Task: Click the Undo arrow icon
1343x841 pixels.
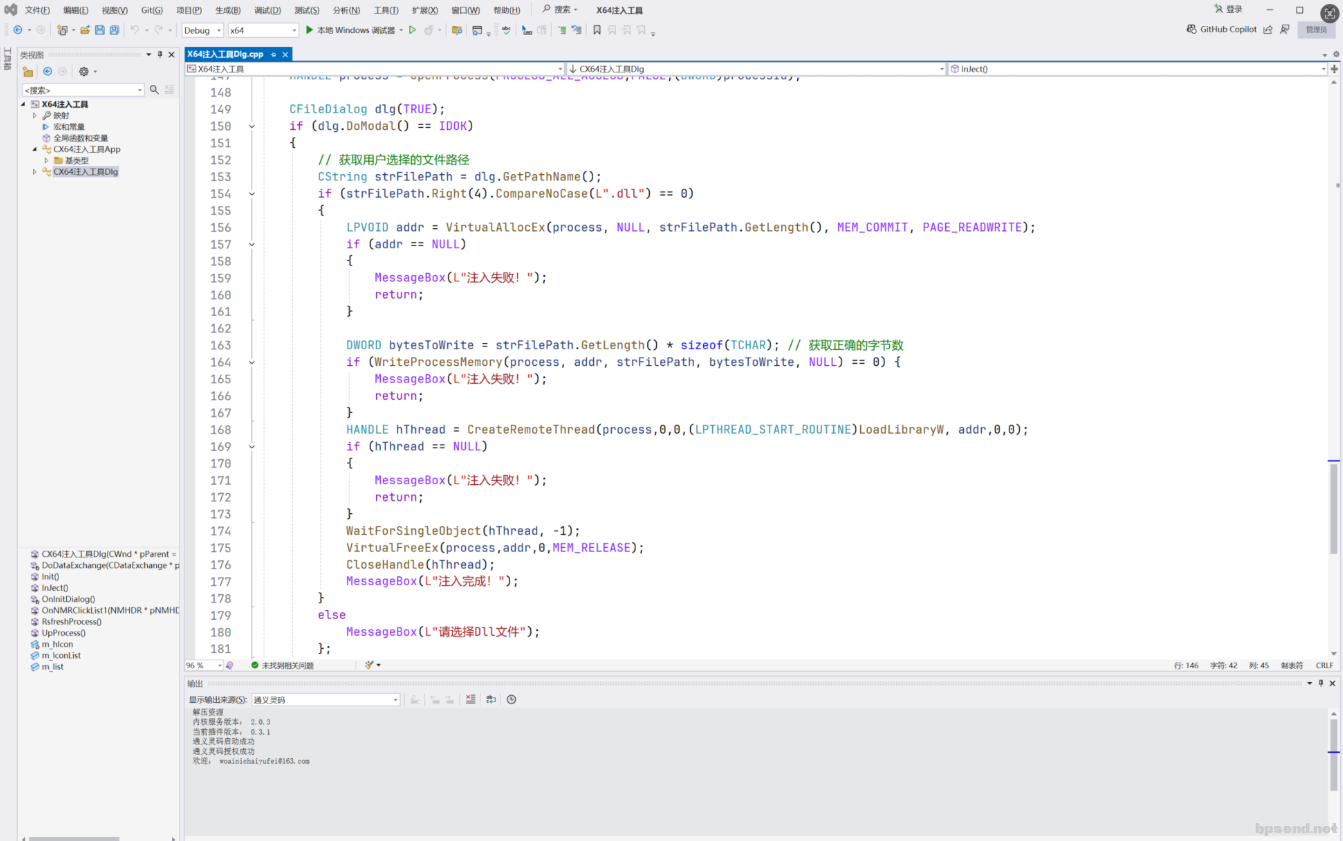Action: click(134, 30)
